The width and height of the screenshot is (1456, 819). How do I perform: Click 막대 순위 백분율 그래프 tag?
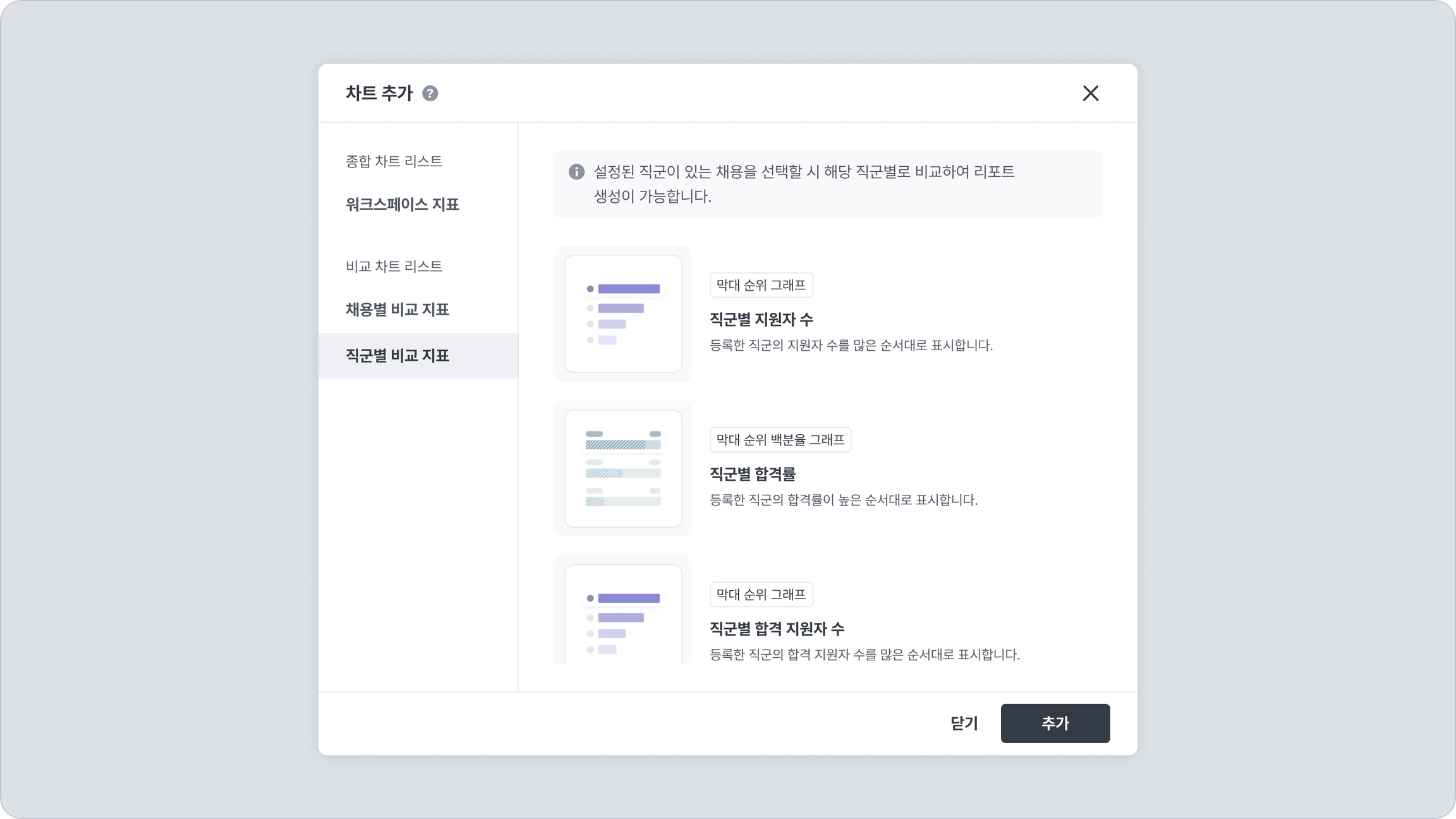780,440
